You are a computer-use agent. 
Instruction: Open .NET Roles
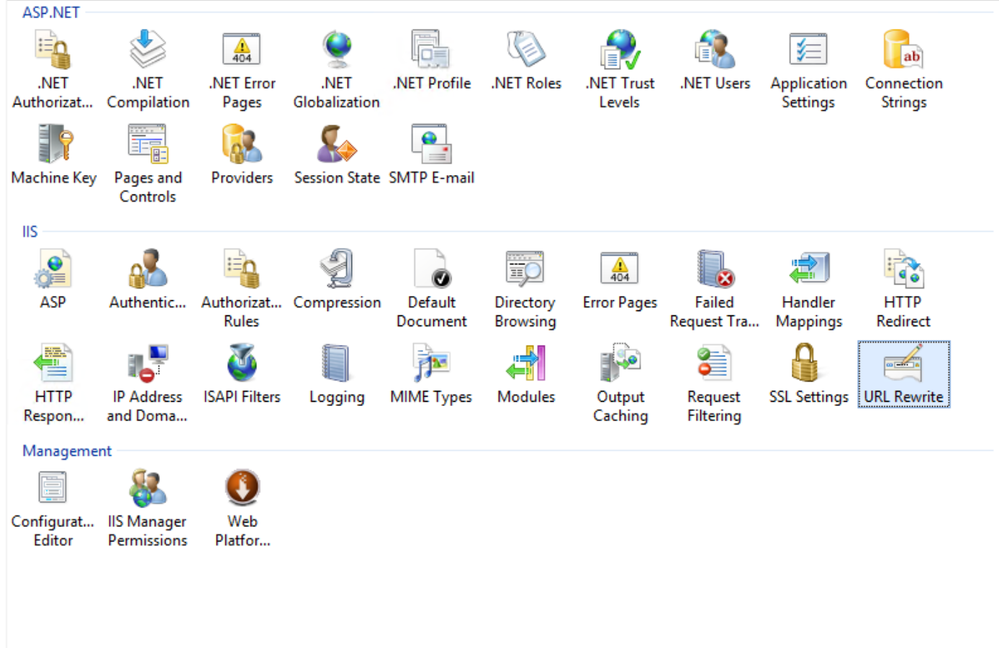tap(526, 61)
